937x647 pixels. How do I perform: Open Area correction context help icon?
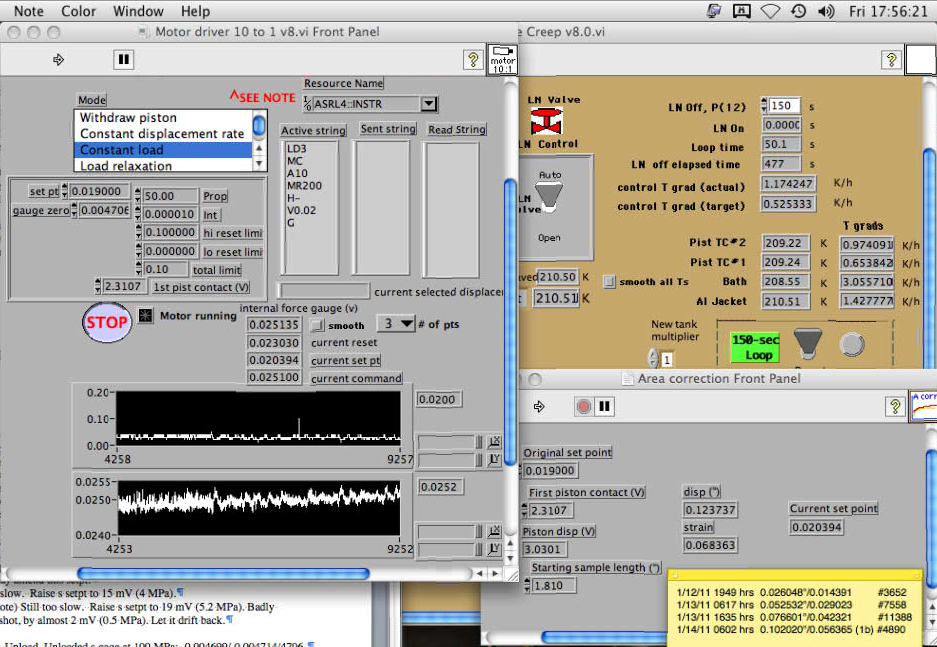tap(896, 406)
